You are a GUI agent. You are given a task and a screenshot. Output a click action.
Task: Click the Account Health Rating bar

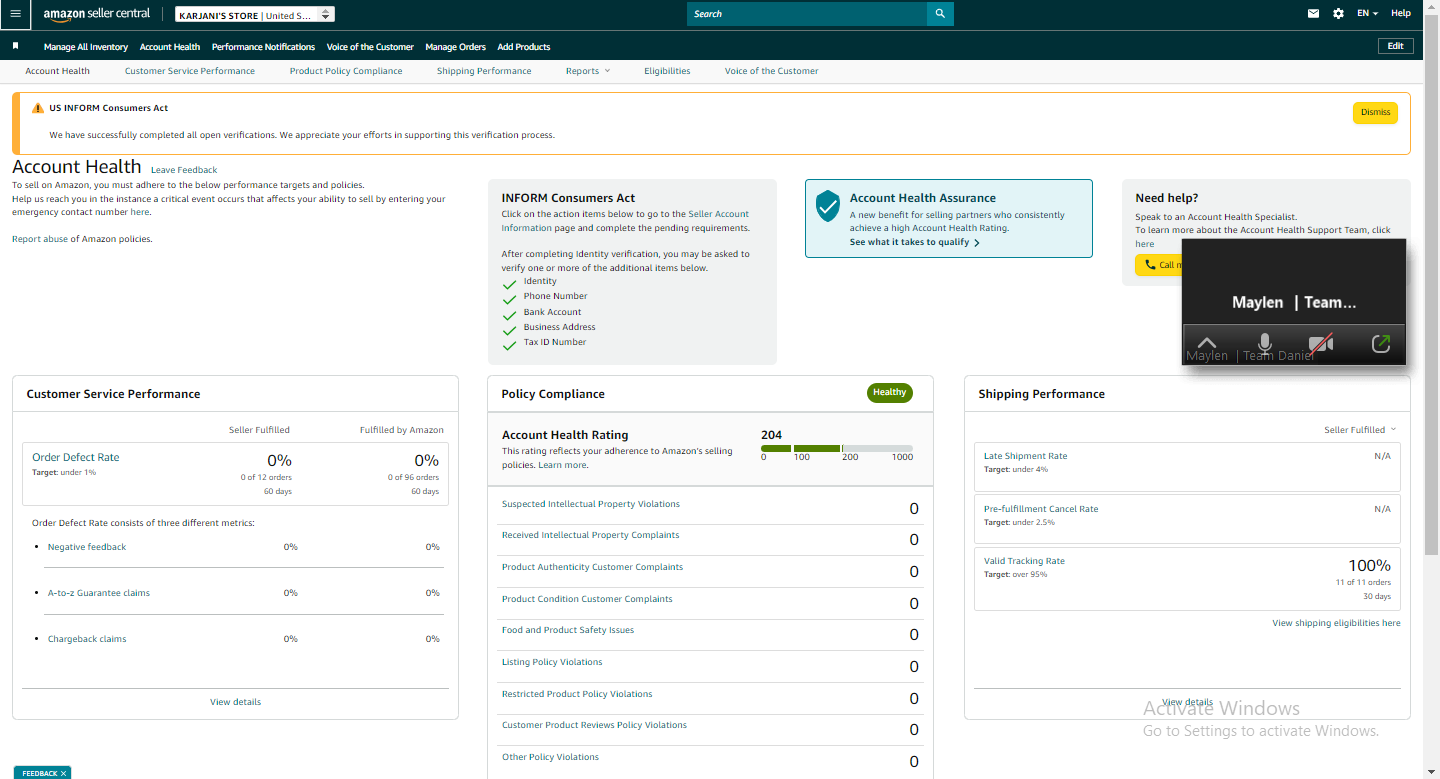point(837,448)
